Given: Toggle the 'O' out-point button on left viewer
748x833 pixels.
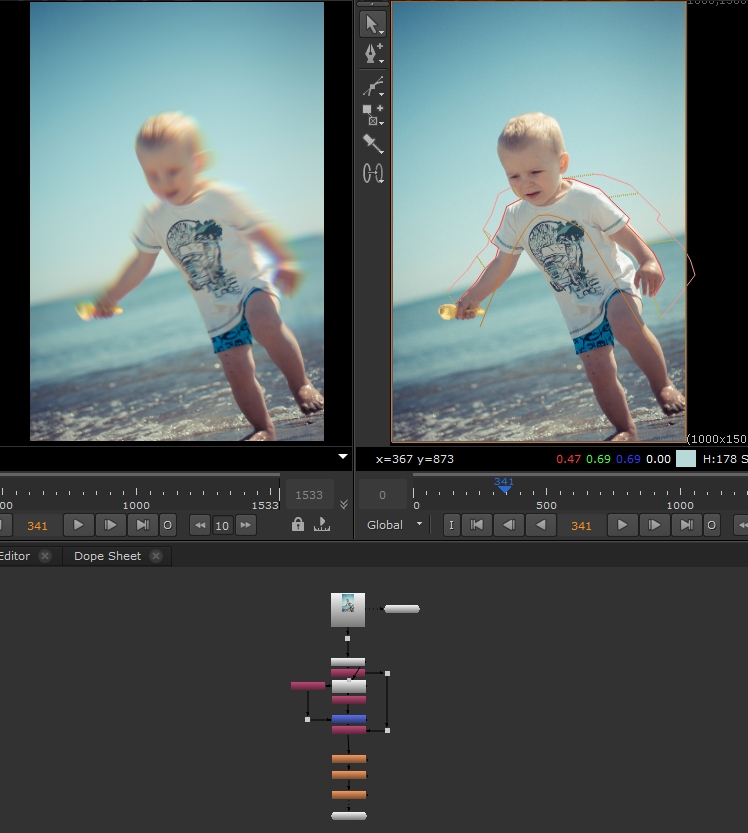Looking at the screenshot, I should coord(167,525).
